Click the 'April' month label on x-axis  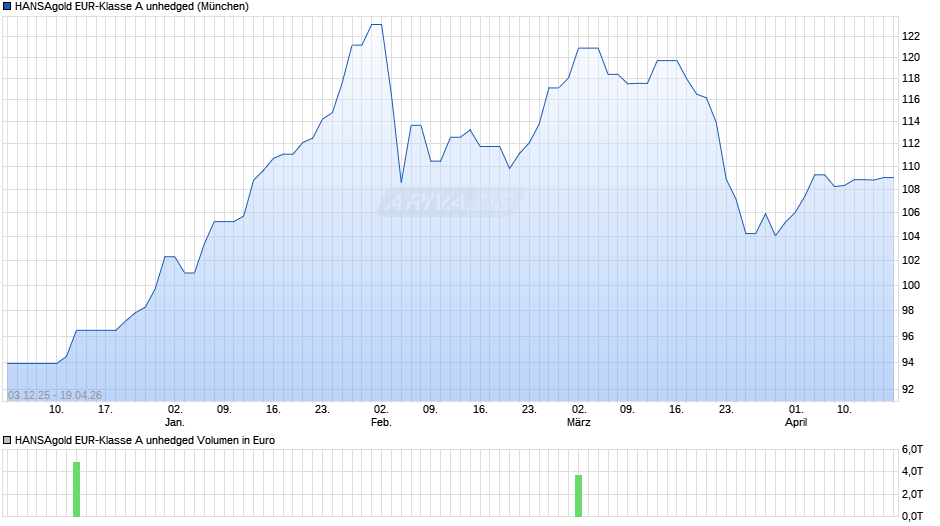796,422
